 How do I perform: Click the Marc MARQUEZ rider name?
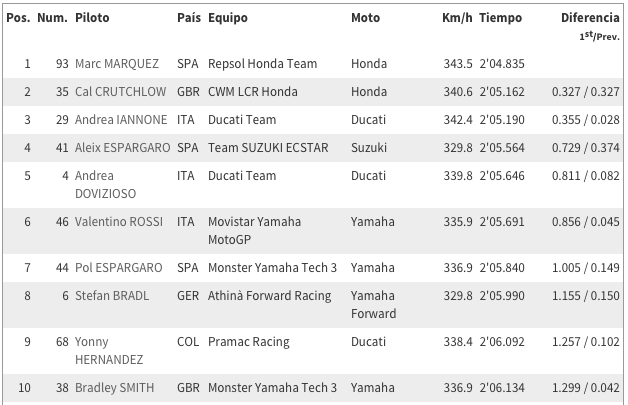pos(117,64)
